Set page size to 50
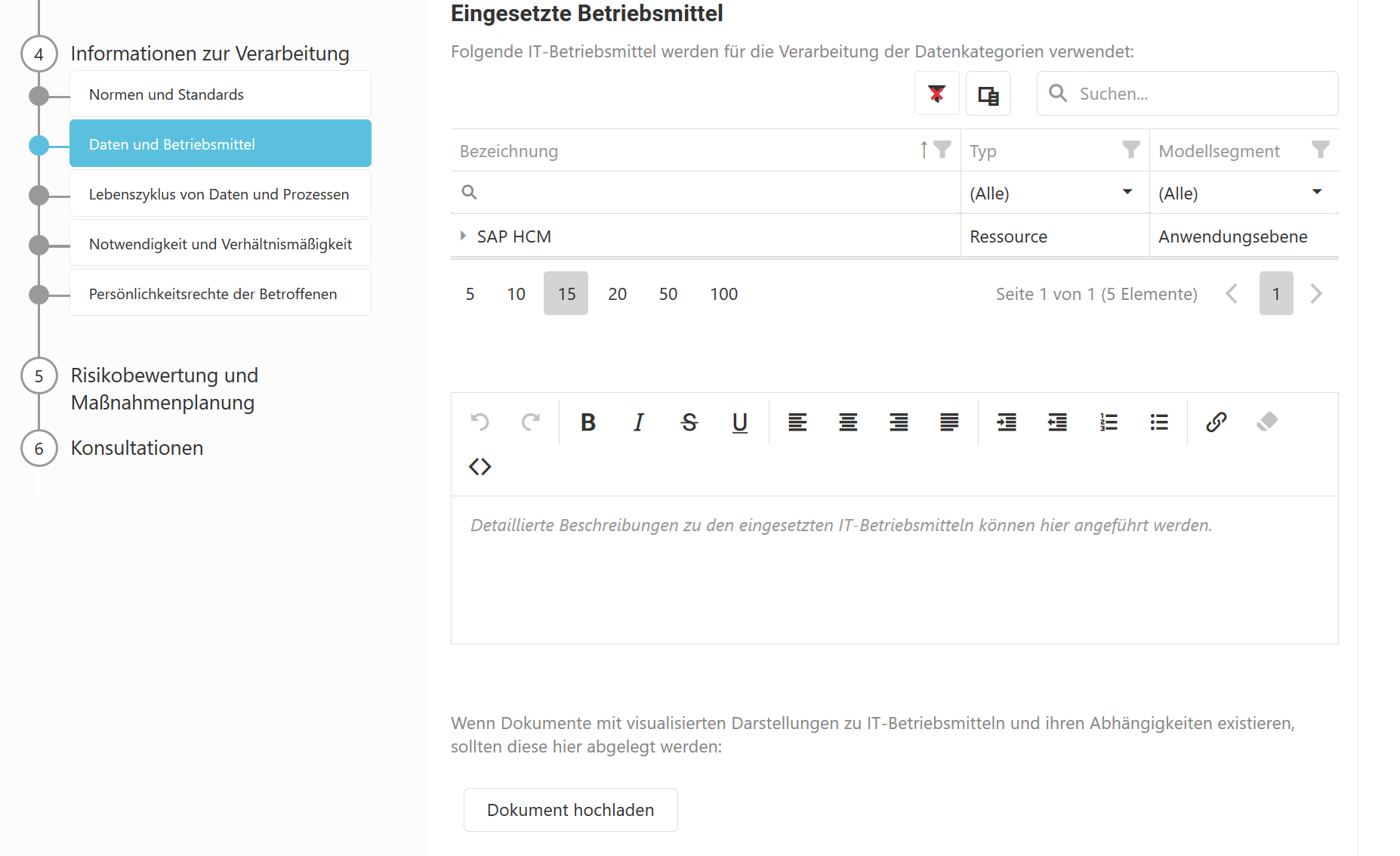 668,294
